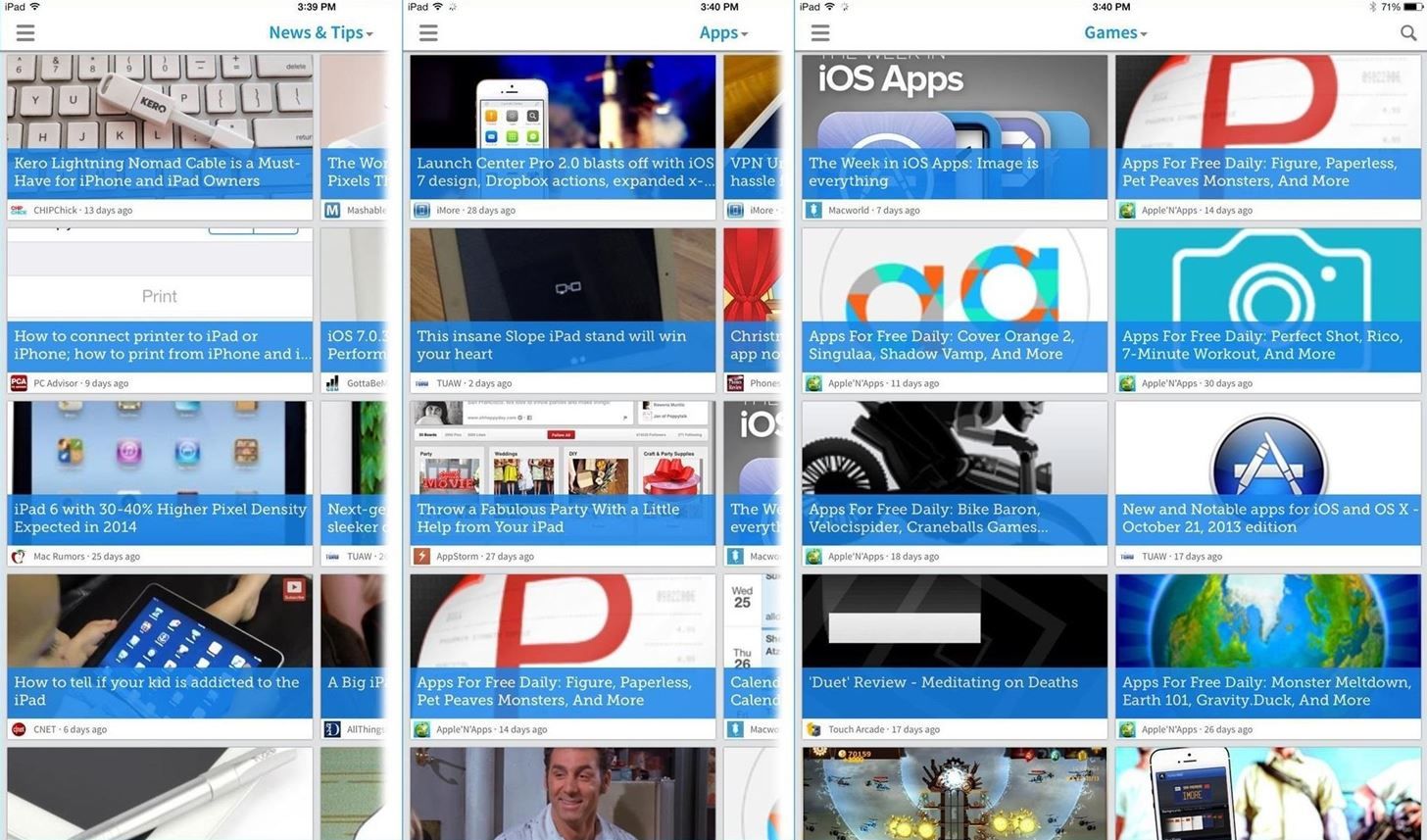Click the CHIPChick source icon
Image resolution: width=1427 pixels, height=840 pixels.
[x=19, y=209]
